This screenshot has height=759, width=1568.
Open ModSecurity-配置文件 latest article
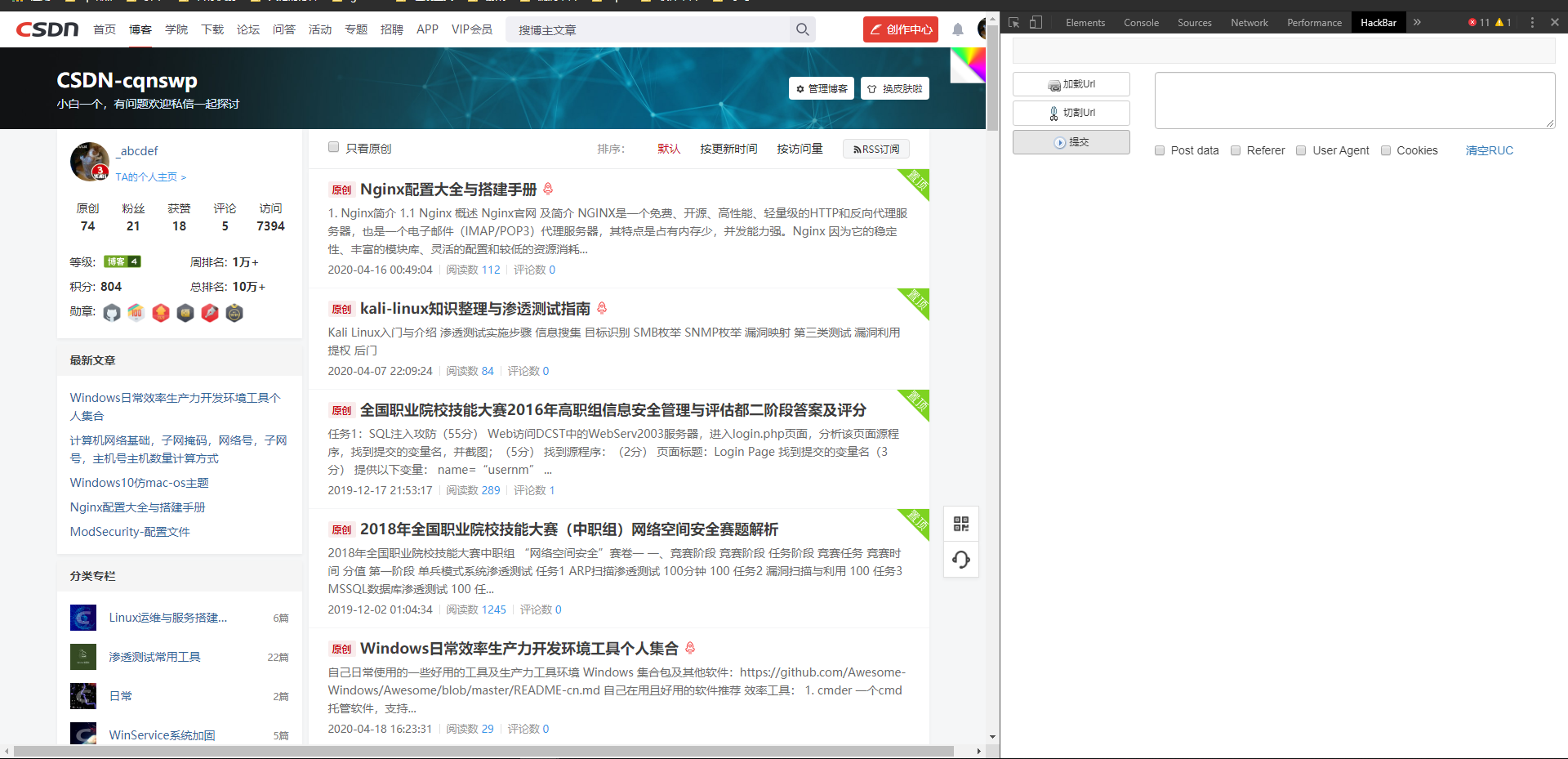(x=130, y=532)
